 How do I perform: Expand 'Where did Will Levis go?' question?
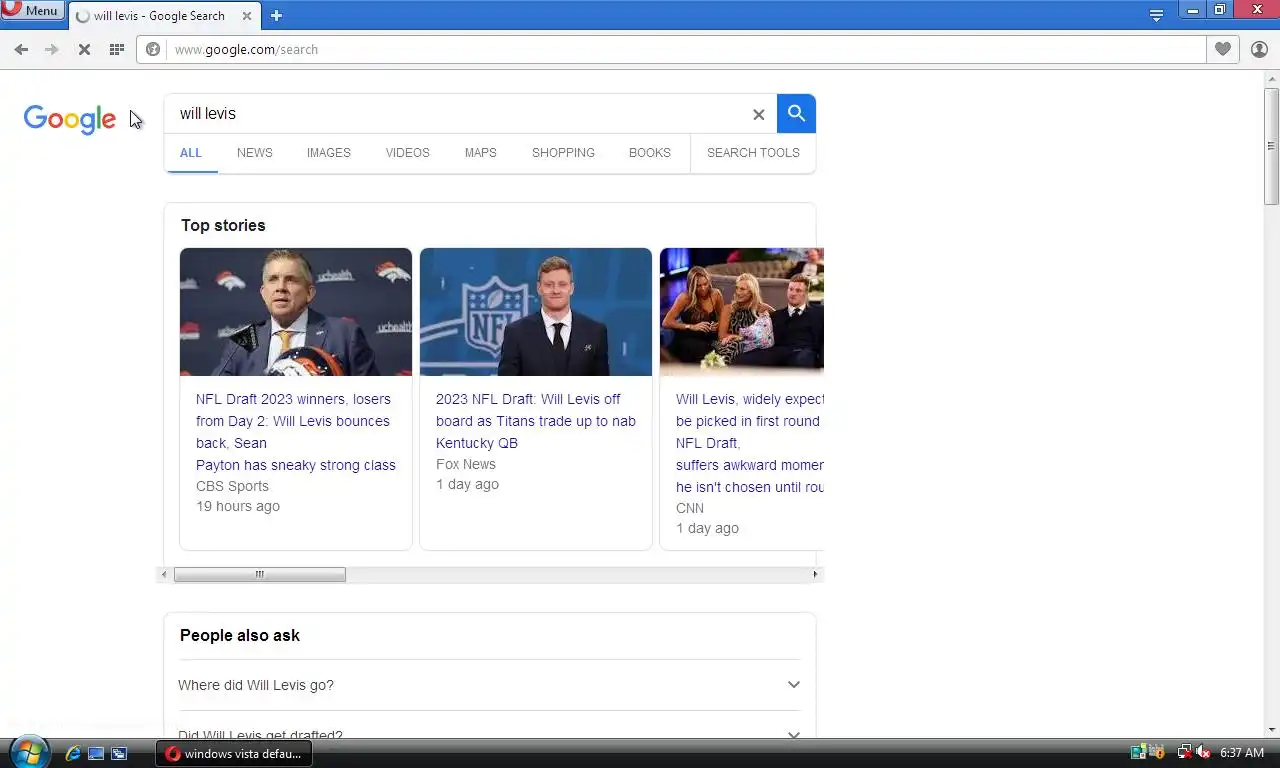[490, 685]
